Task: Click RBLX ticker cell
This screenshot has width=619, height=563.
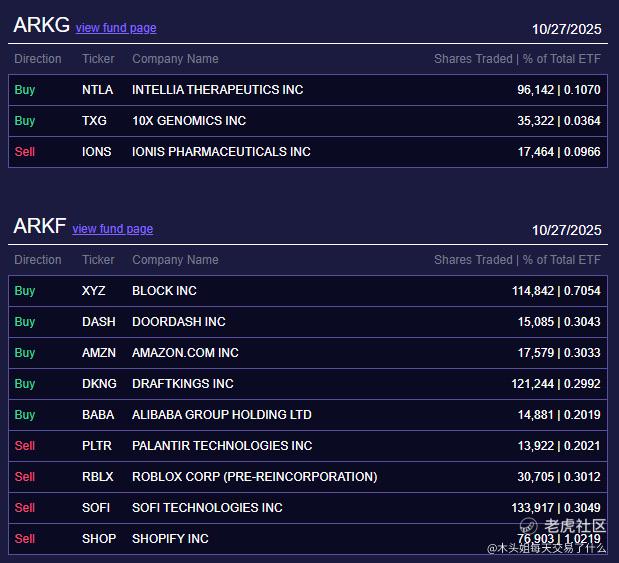Action: pos(98,477)
